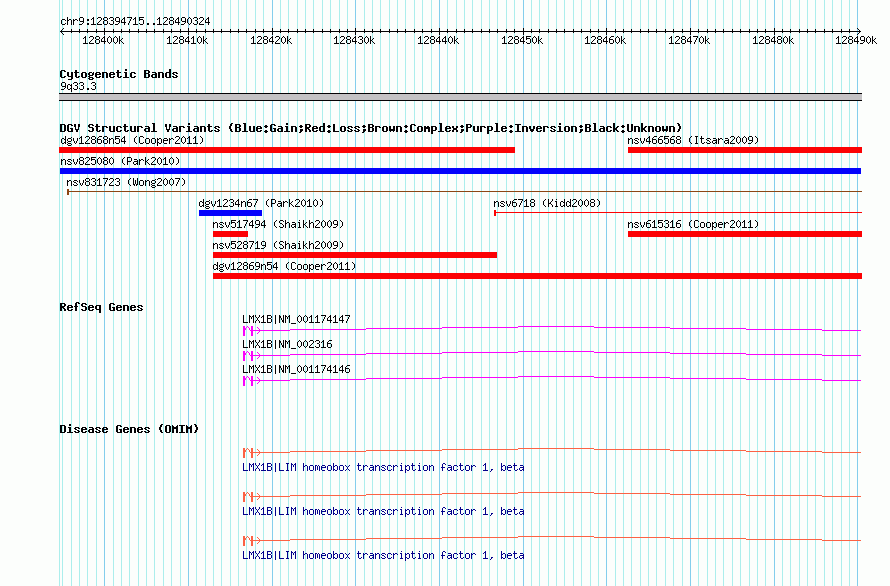Image resolution: width=890 pixels, height=586 pixels.
Task: Click the 128450k ruler tick label
Action: click(x=522, y=40)
